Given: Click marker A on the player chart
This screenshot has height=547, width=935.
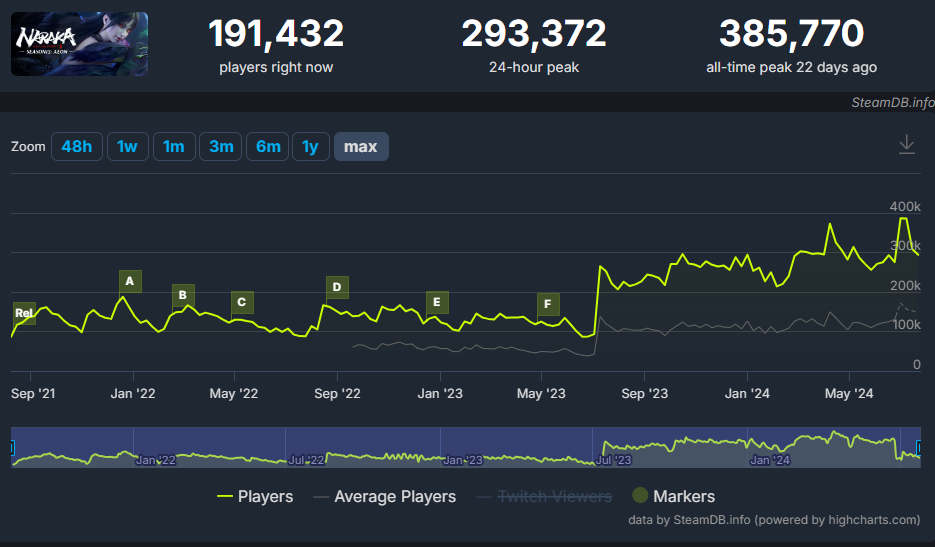Looking at the screenshot, I should tap(130, 281).
